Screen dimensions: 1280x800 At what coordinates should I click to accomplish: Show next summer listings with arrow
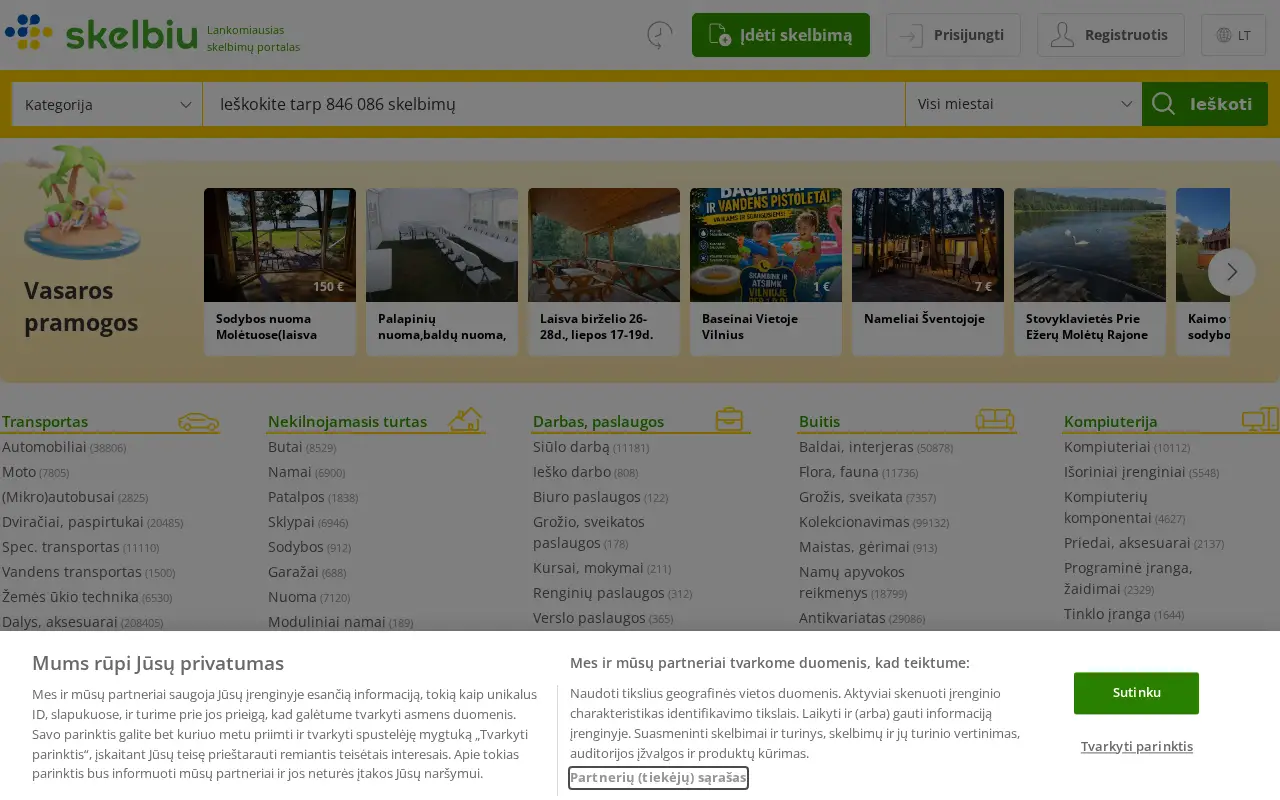coord(1232,272)
